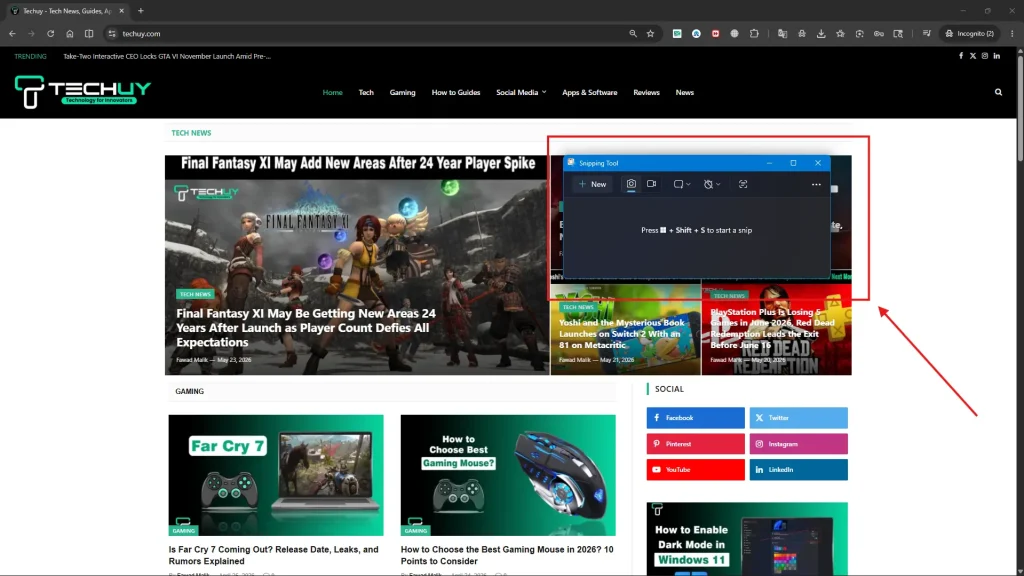Viewport: 1024px width, 576px height.
Task: Switch Snipping Tool to video Record mode
Action: (651, 184)
